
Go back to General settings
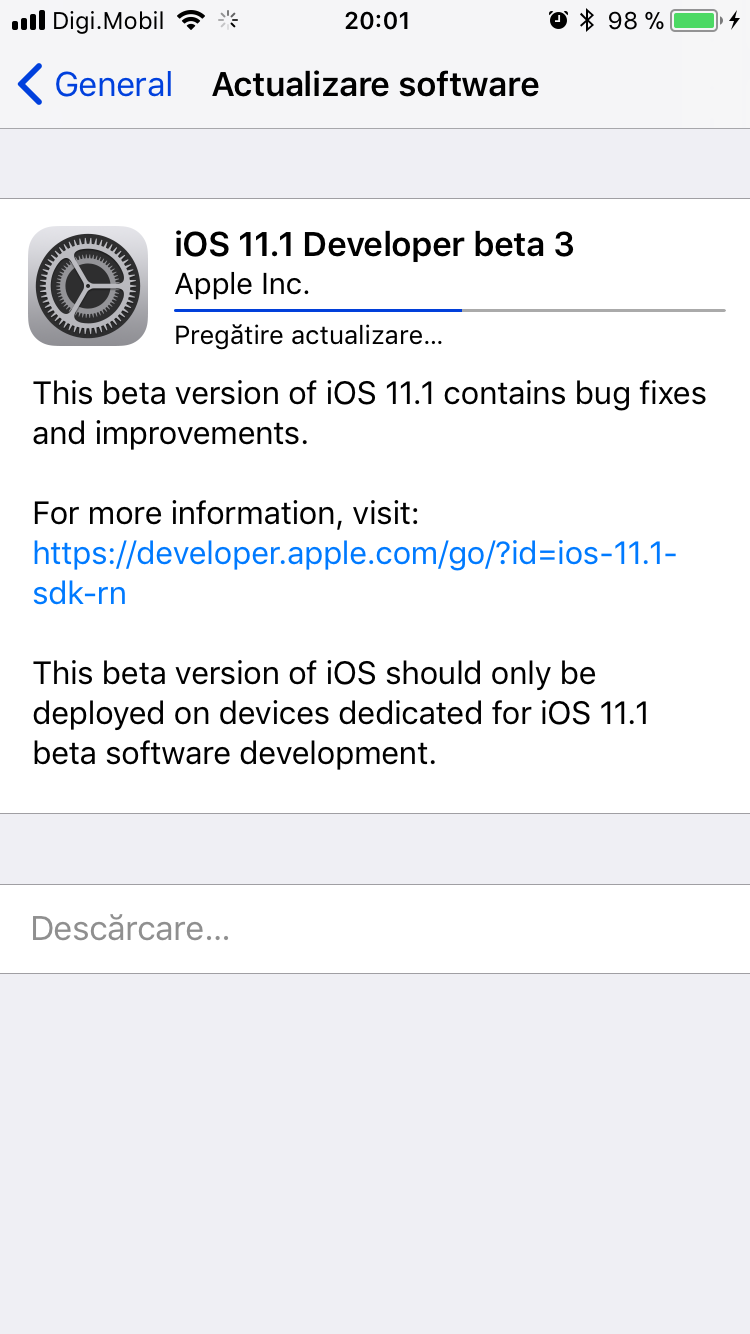coord(95,85)
